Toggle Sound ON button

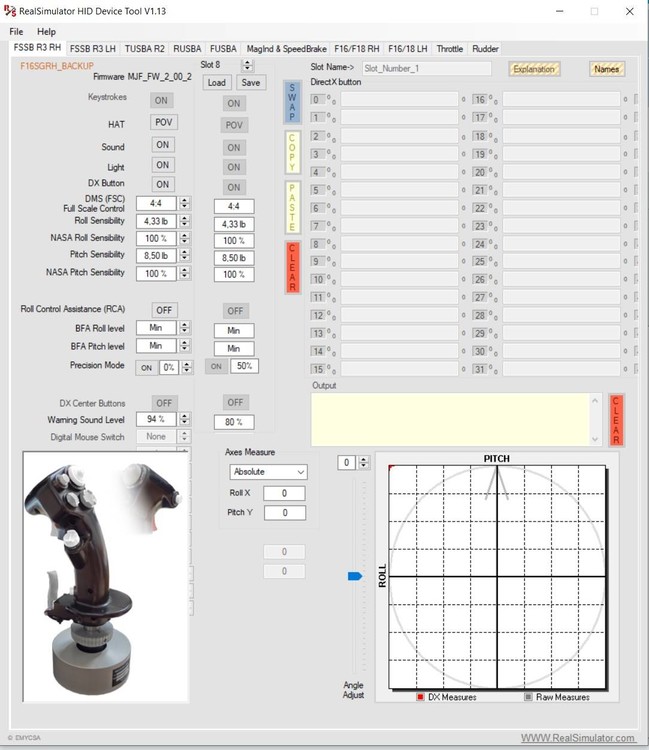163,144
